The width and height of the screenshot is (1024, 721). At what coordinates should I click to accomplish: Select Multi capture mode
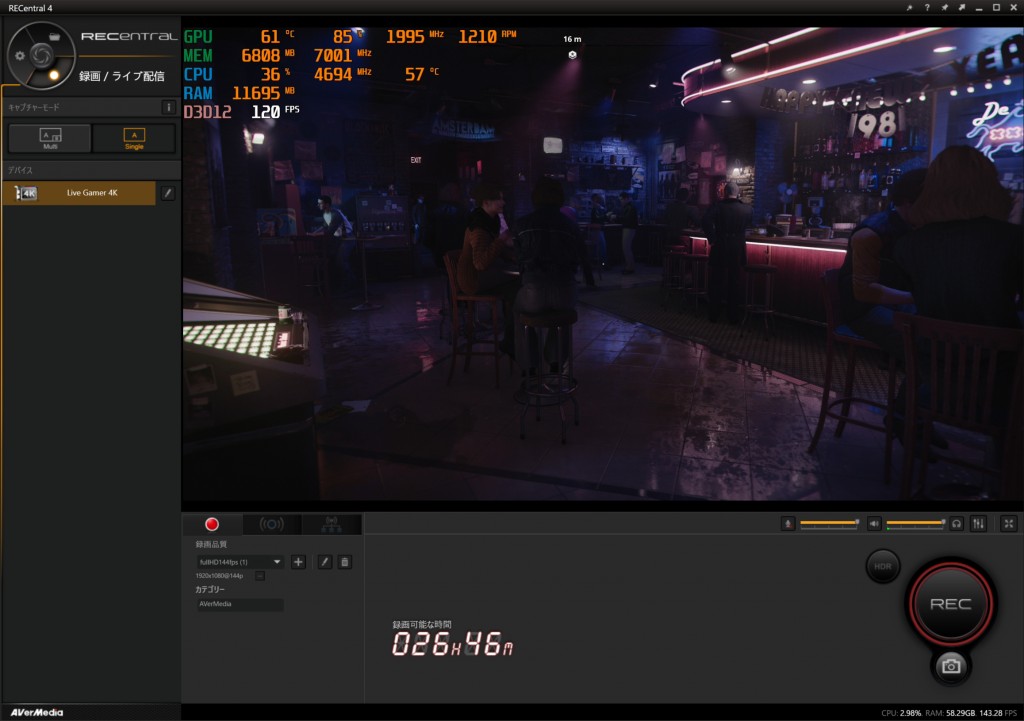(x=49, y=138)
